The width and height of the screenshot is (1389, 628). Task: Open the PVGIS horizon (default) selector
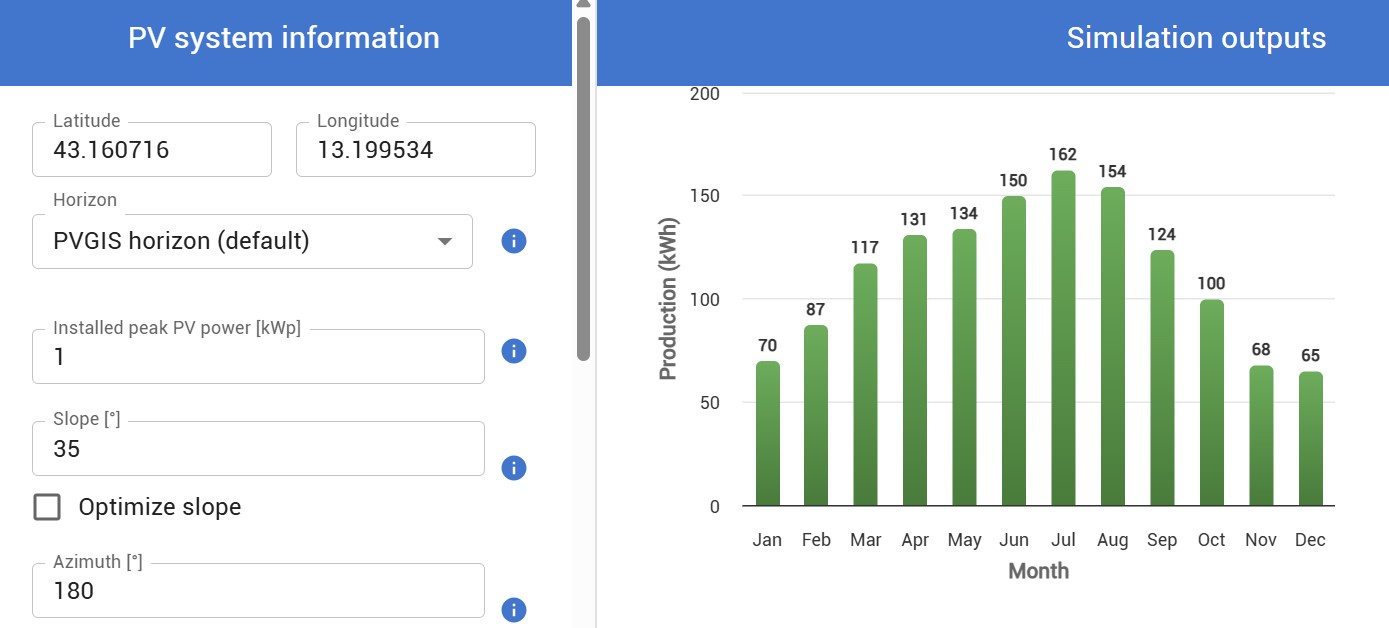[x=252, y=241]
